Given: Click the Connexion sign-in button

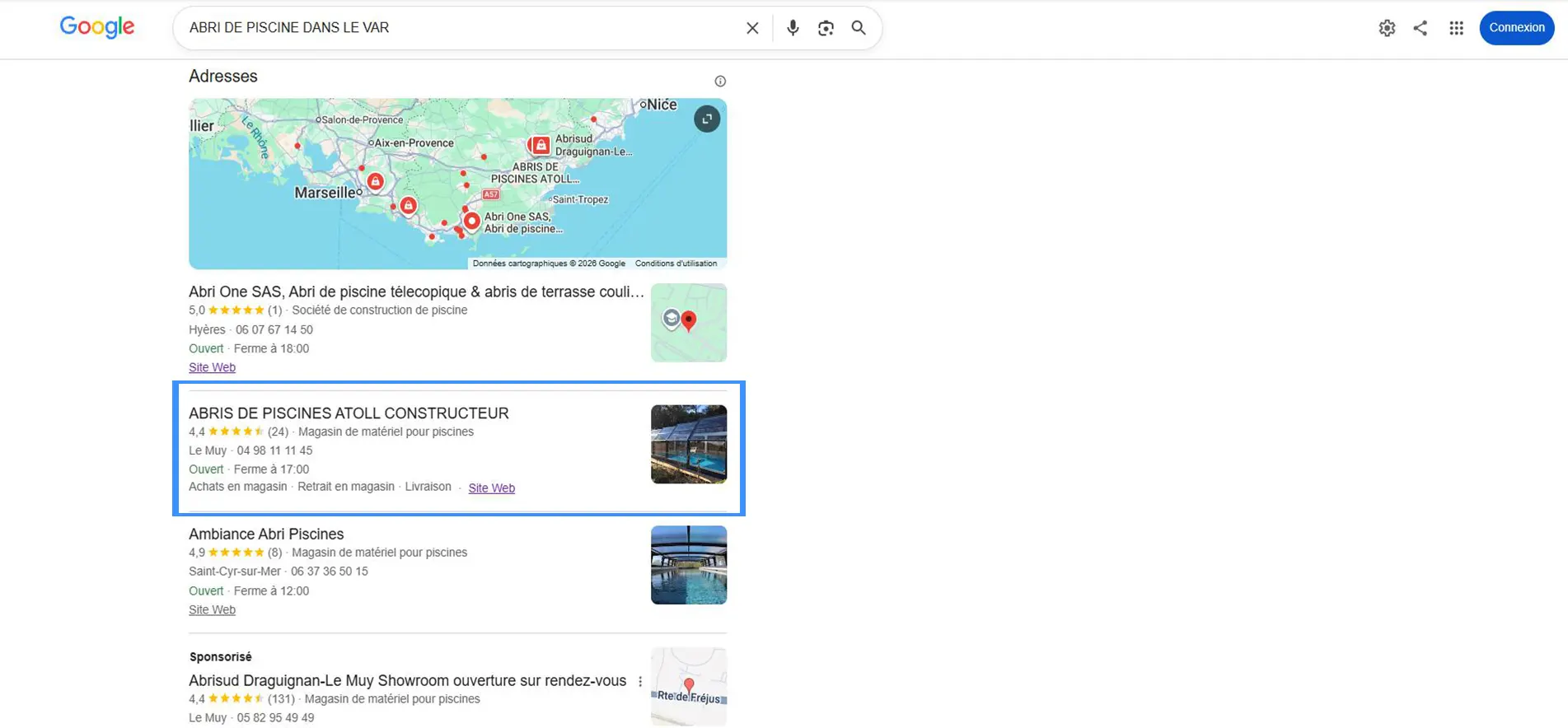Looking at the screenshot, I should (x=1516, y=28).
